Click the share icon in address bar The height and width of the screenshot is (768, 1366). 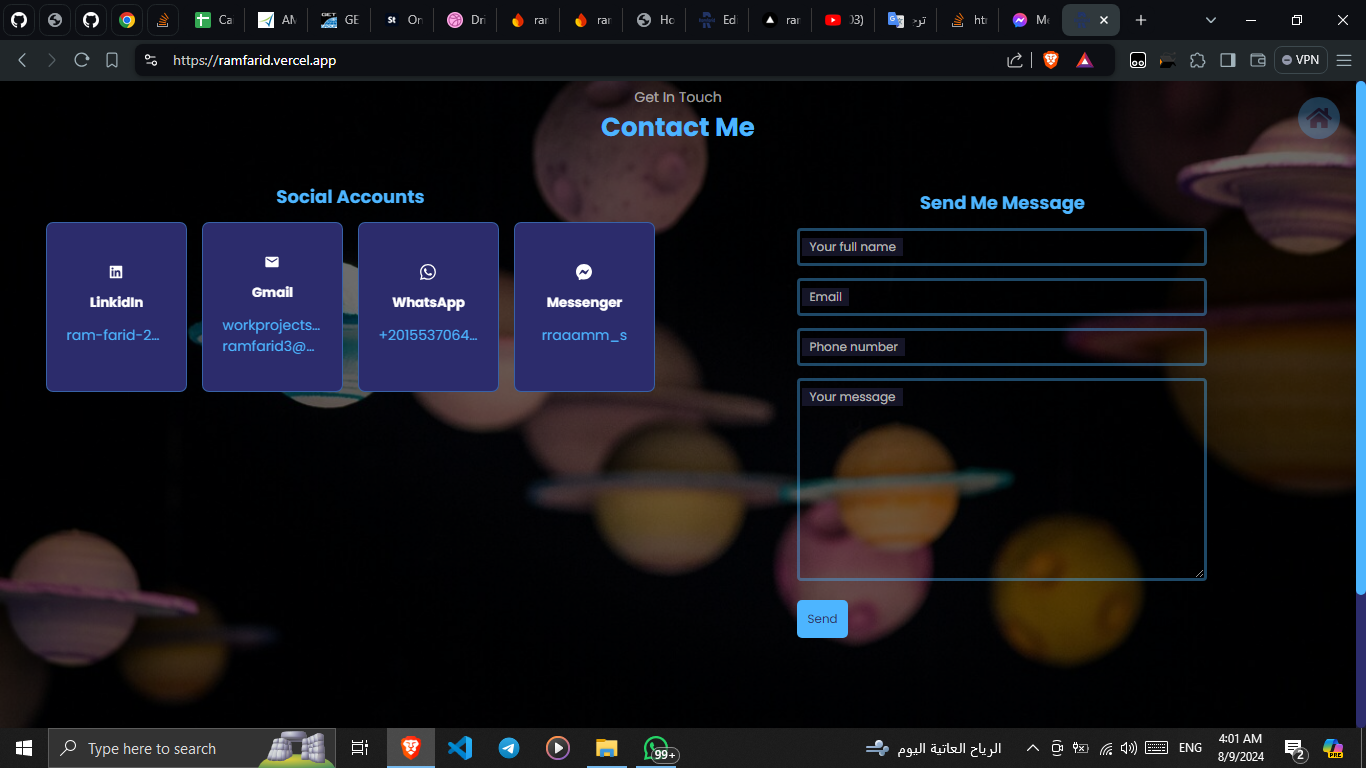coord(1015,60)
